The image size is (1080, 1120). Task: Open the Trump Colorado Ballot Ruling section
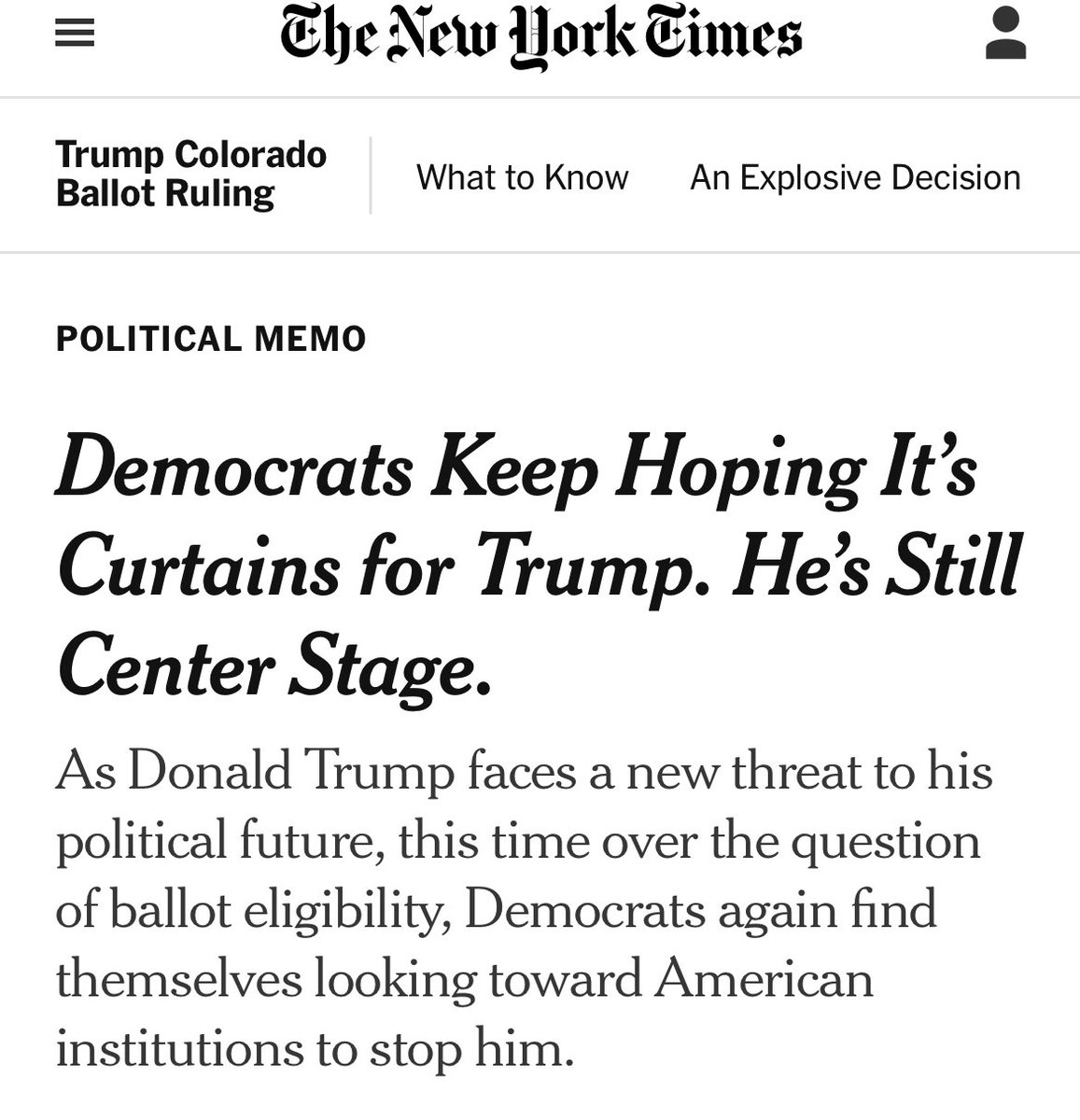(x=191, y=174)
